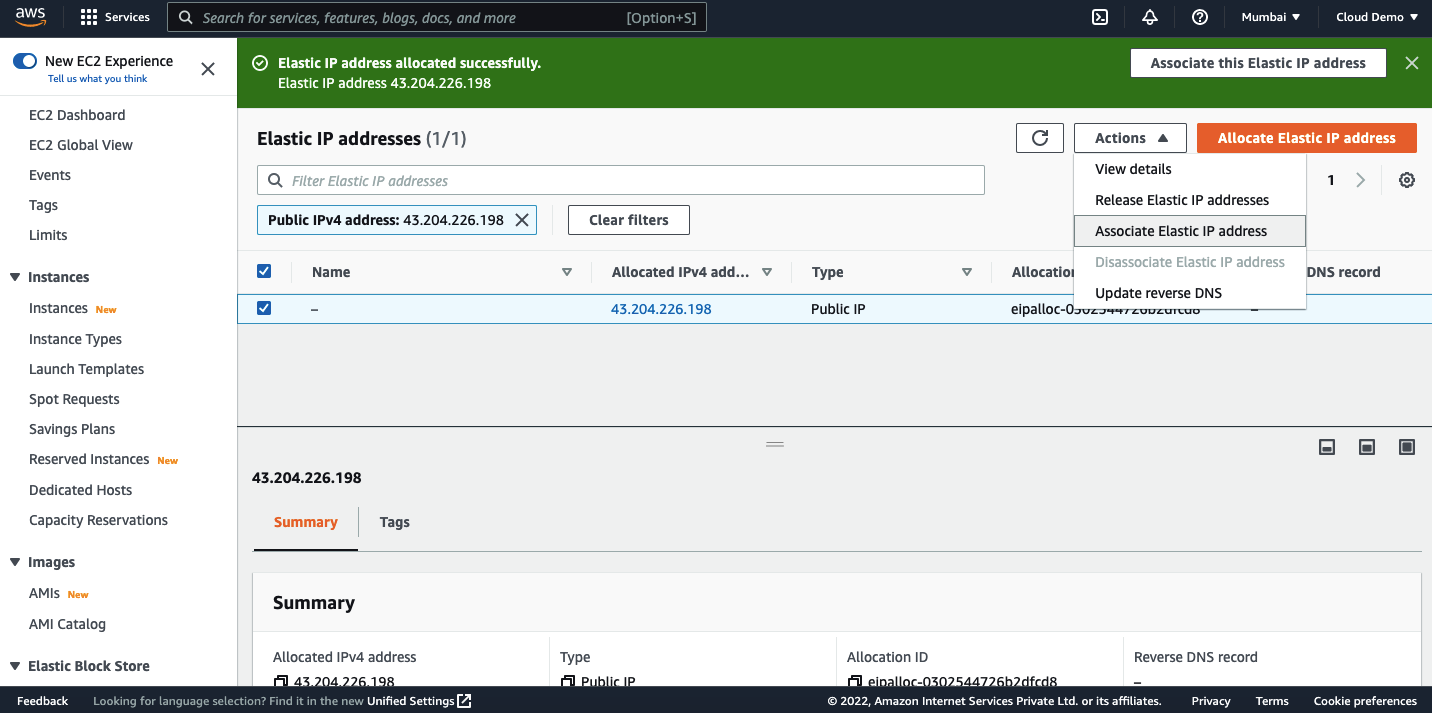Sort by the Type column arrow
This screenshot has height=713, width=1432.
tap(967, 272)
